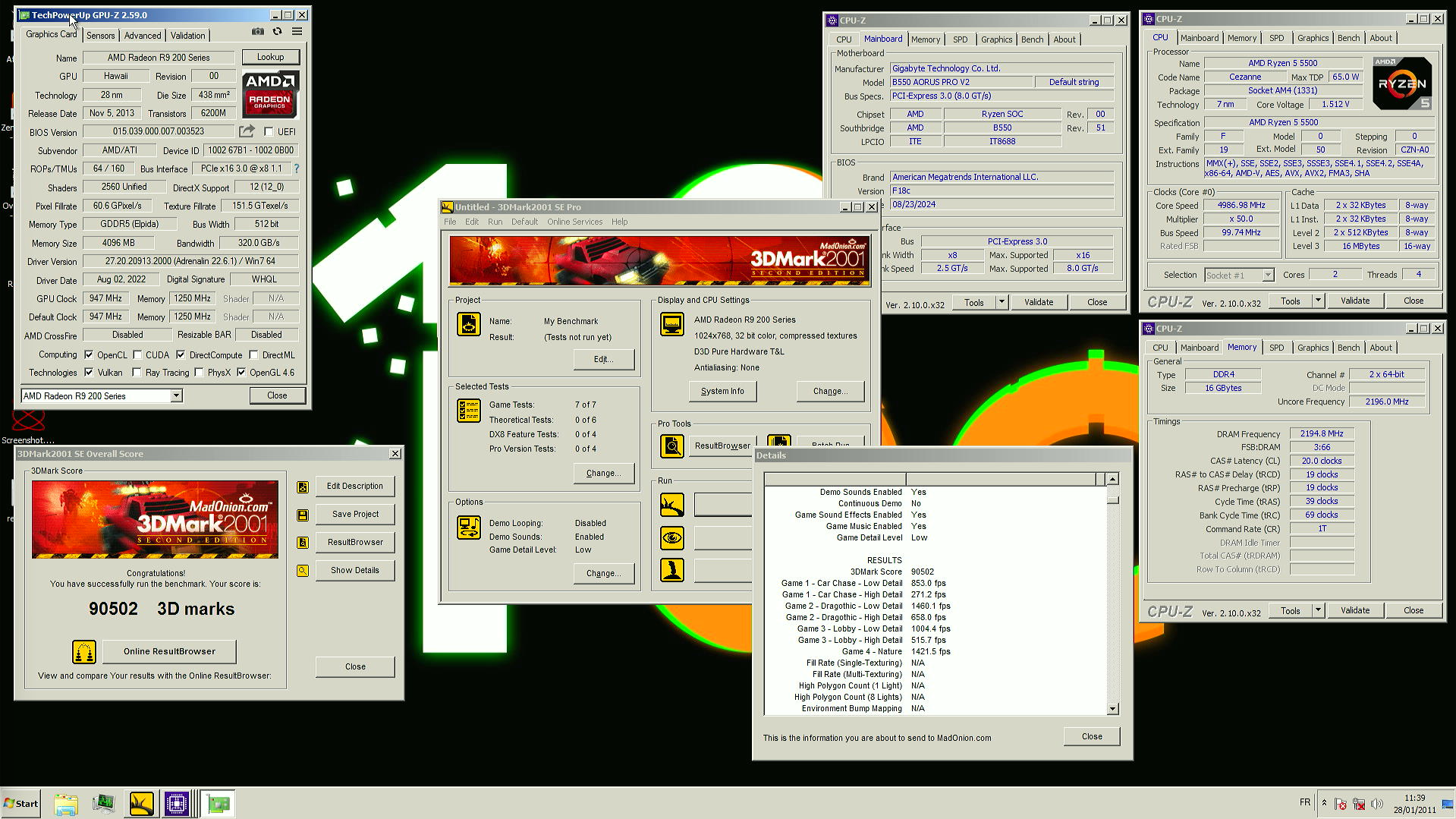Click the floppy icon beside Save Project

click(x=303, y=515)
